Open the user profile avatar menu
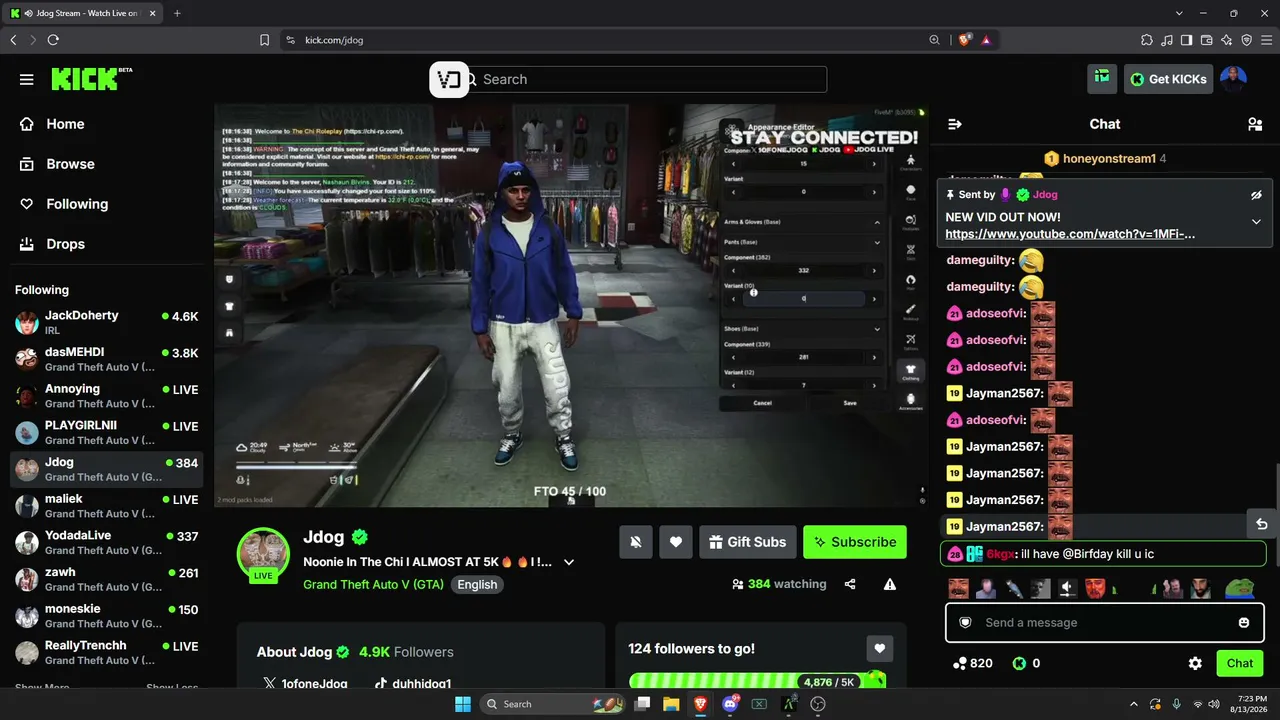This screenshot has height=720, width=1280. click(1234, 79)
